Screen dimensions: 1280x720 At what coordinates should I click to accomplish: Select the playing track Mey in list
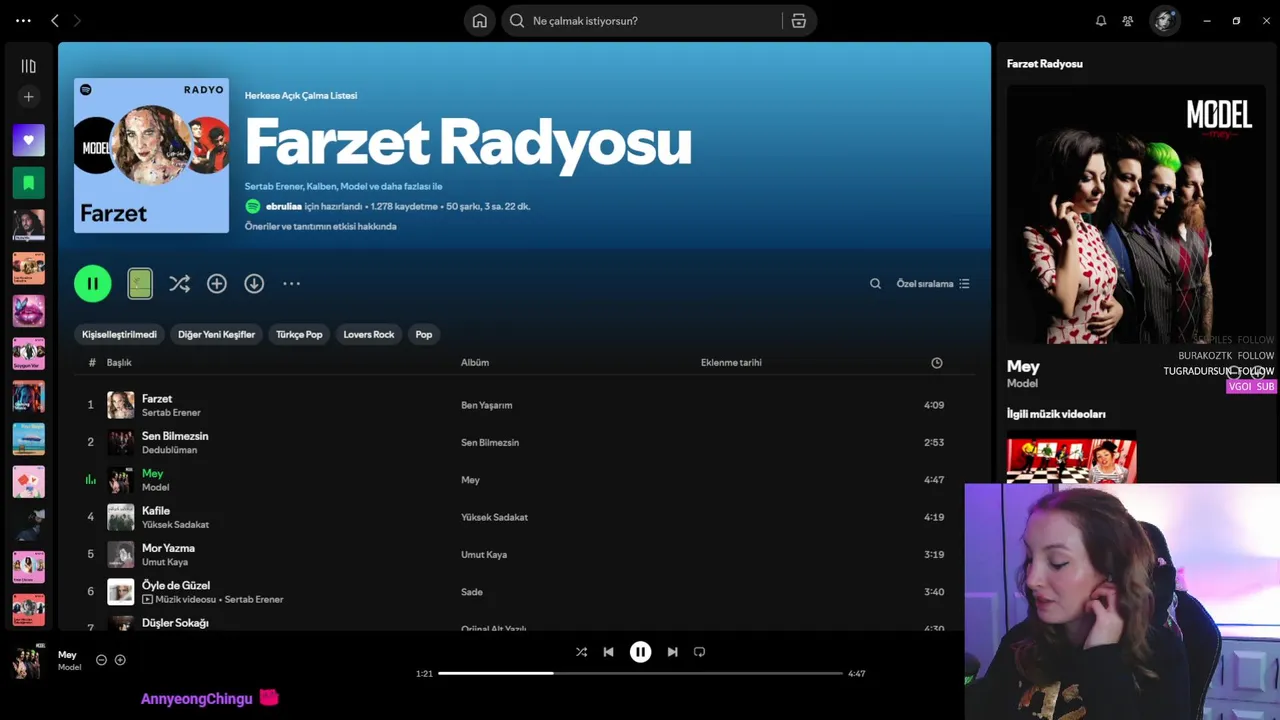point(152,473)
